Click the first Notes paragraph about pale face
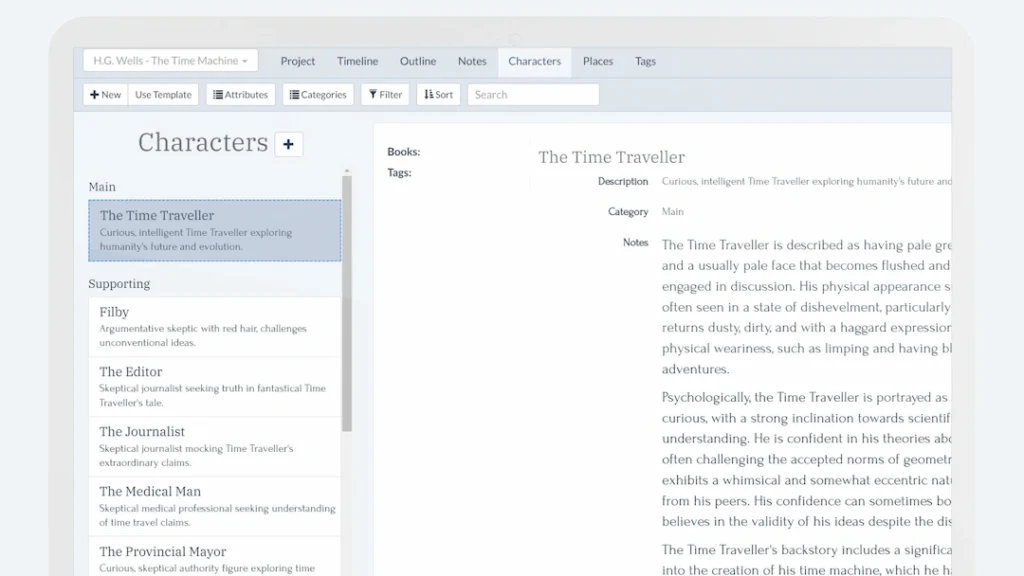 coord(807,307)
